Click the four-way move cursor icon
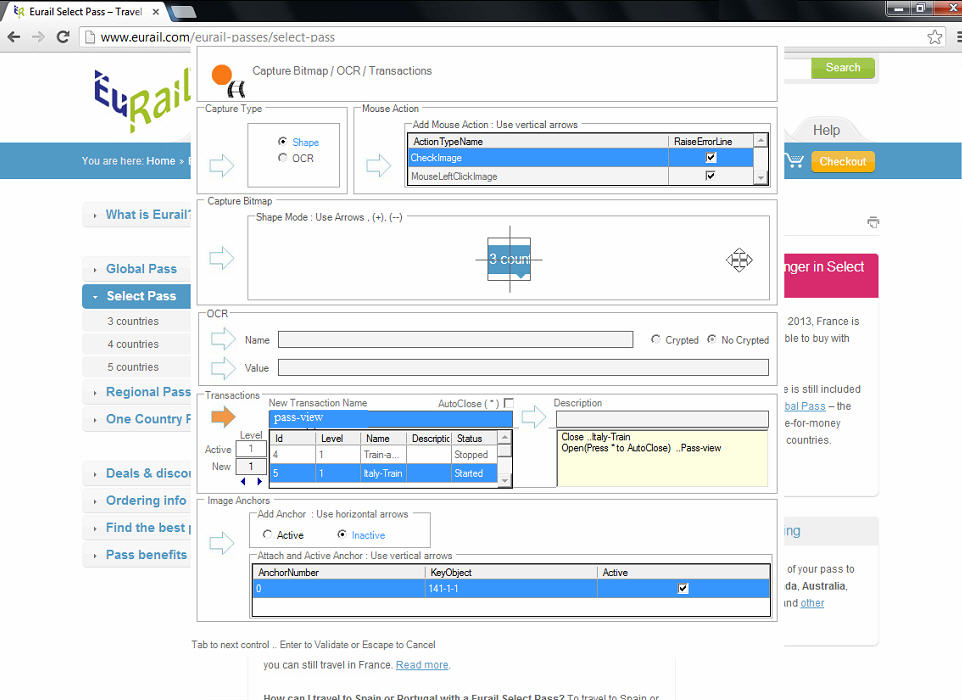The image size is (962, 700). coord(739,260)
